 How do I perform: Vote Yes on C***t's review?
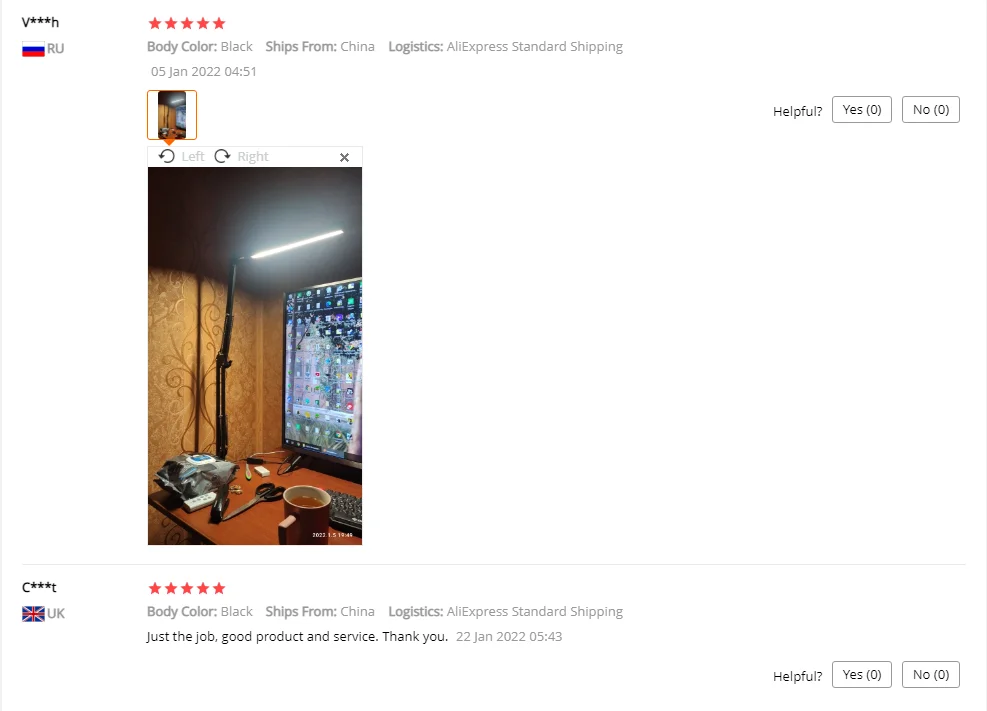(862, 675)
